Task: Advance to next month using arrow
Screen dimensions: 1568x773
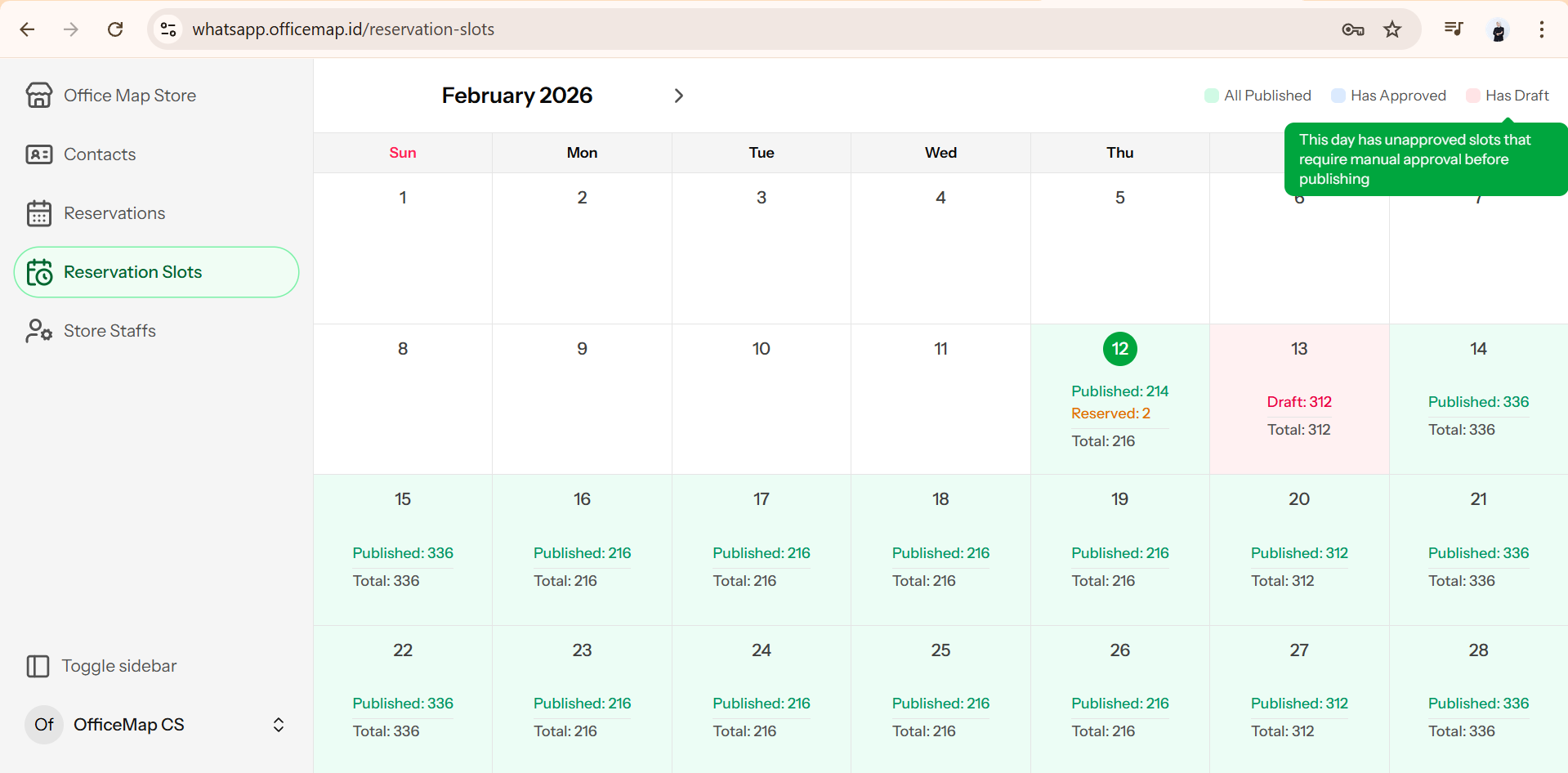Action: point(679,96)
